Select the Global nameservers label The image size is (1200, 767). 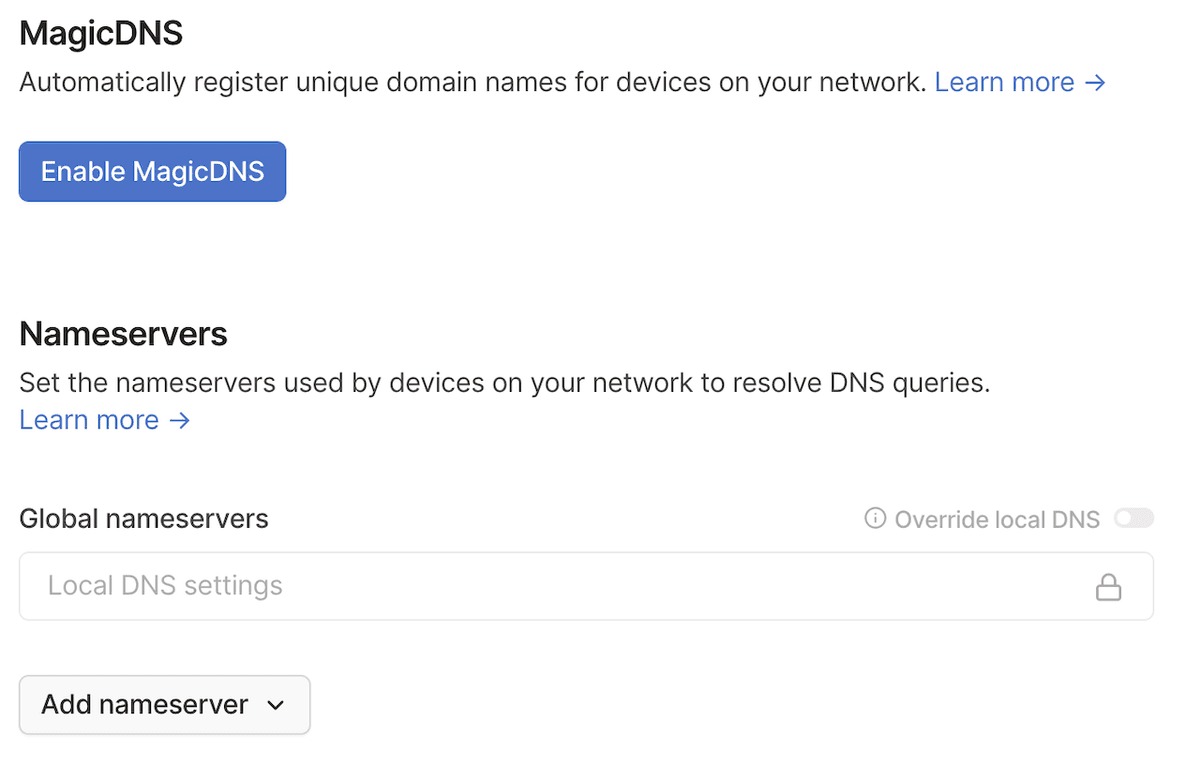tap(143, 518)
